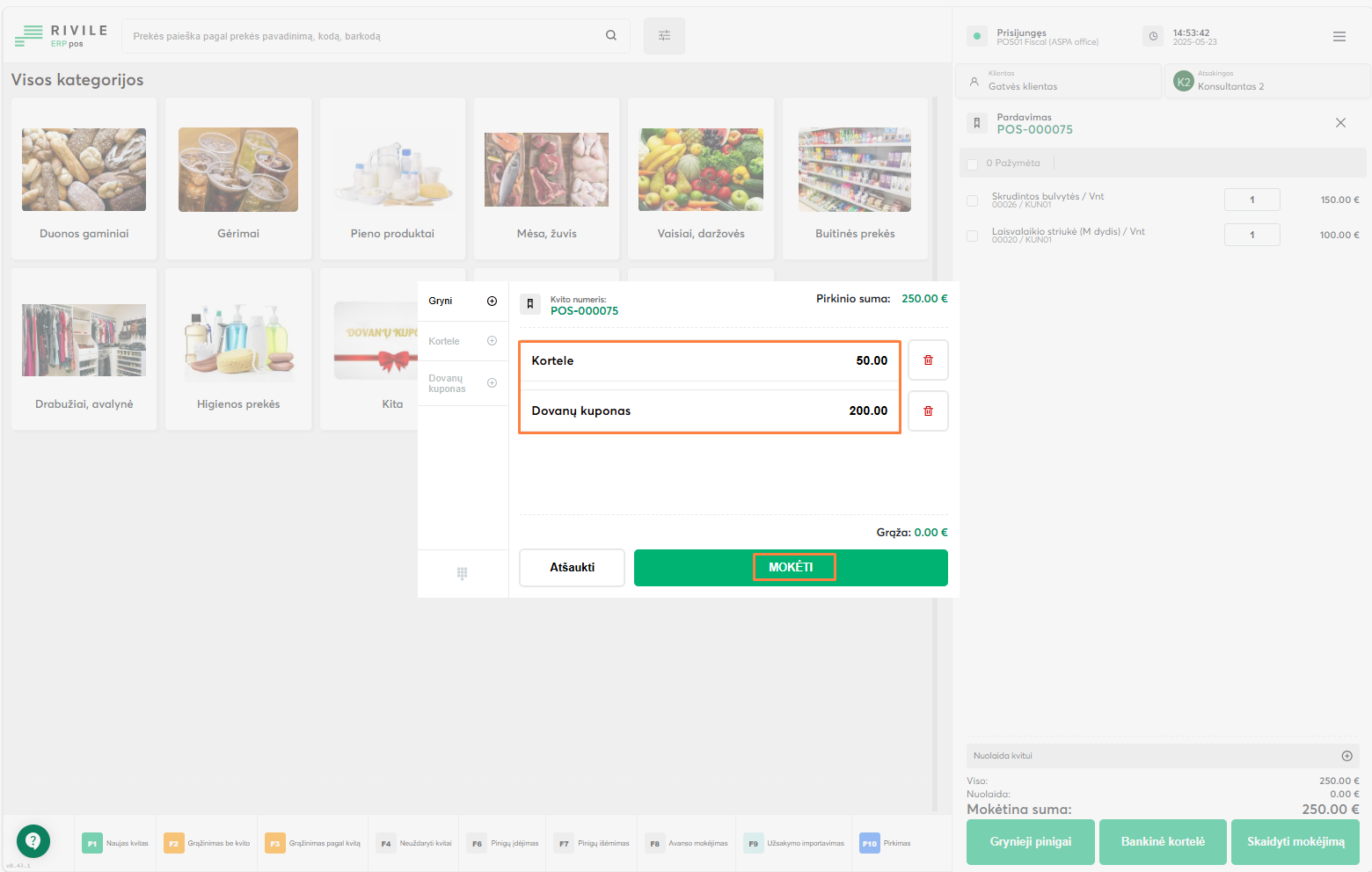
Task: Open the Klientas selector Gatvės klientas
Action: pyautogui.click(x=1058, y=82)
